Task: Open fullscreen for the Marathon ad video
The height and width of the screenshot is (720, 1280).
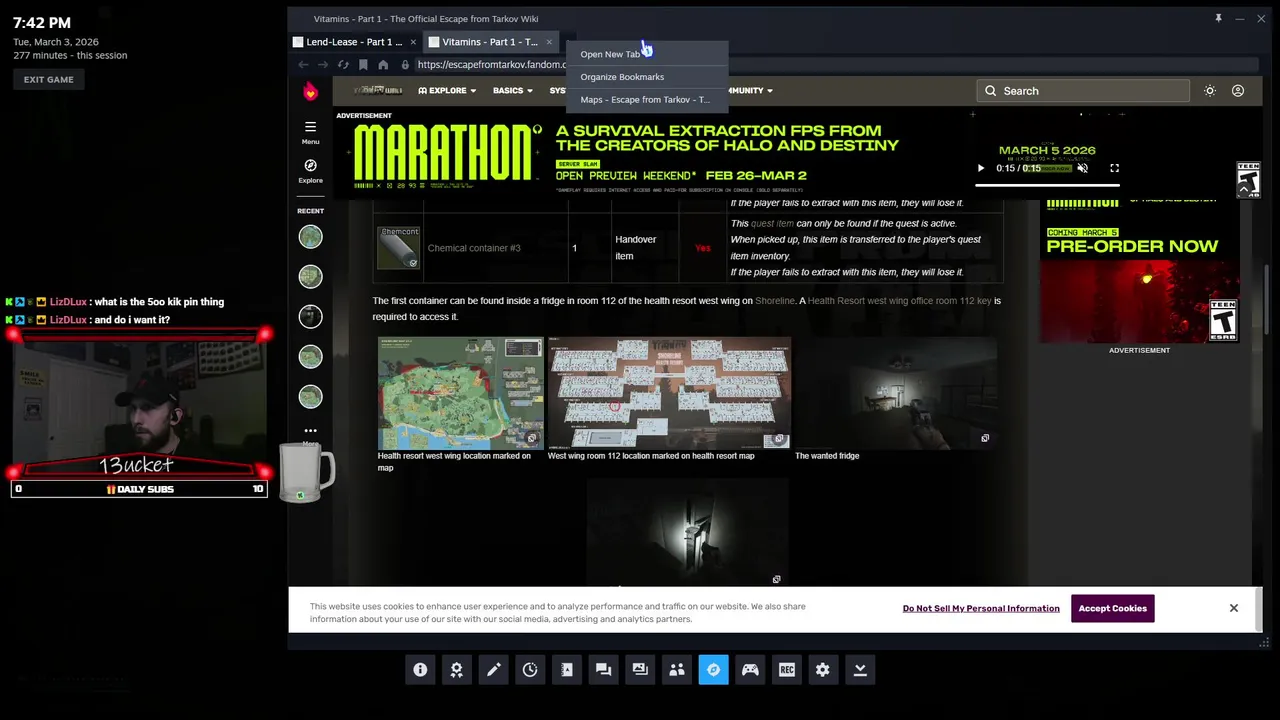Action: 1114,168
